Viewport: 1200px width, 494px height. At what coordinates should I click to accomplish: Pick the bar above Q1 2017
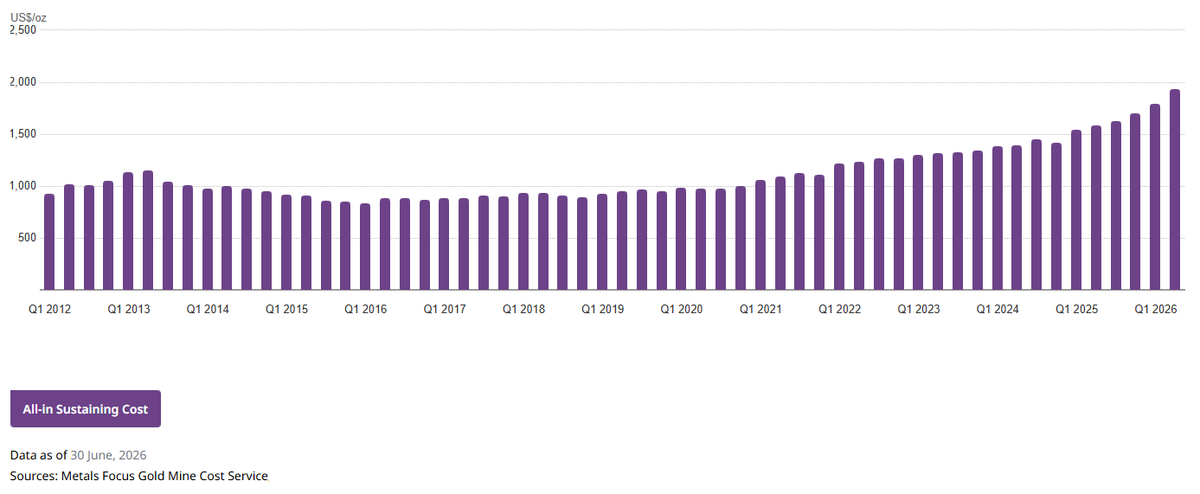tap(444, 244)
